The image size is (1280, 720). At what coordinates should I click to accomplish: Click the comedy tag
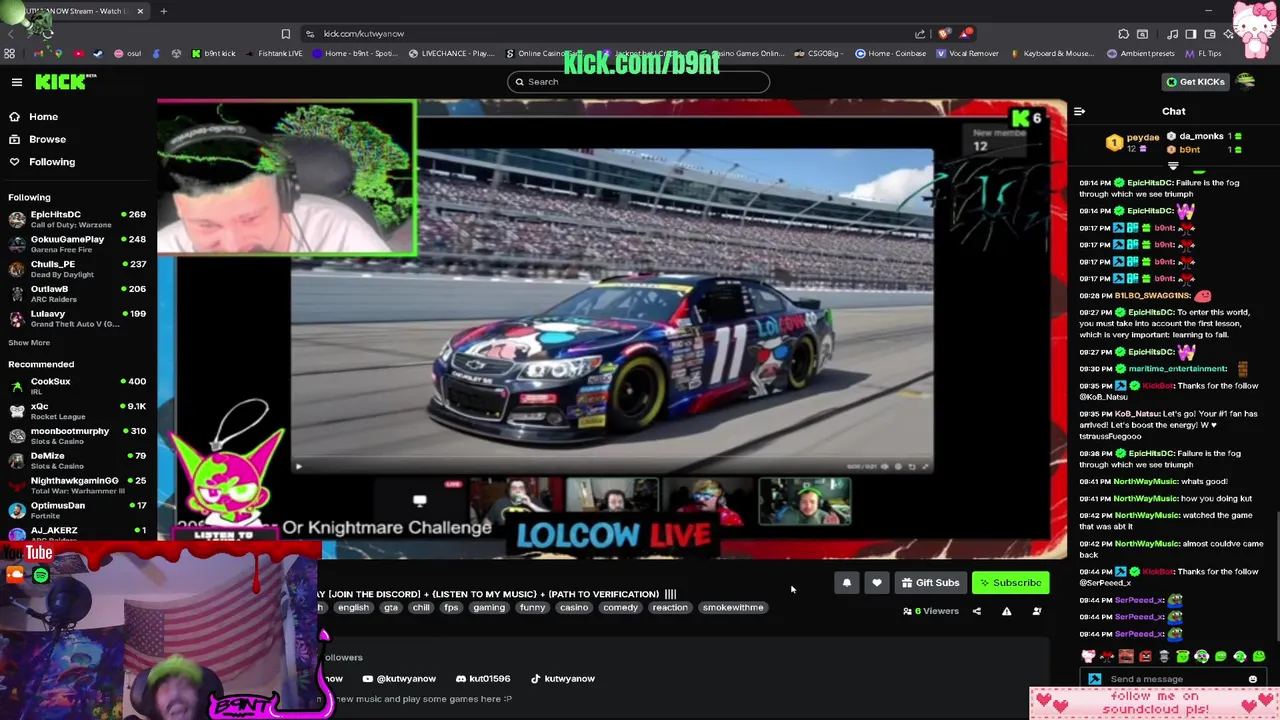click(620, 608)
